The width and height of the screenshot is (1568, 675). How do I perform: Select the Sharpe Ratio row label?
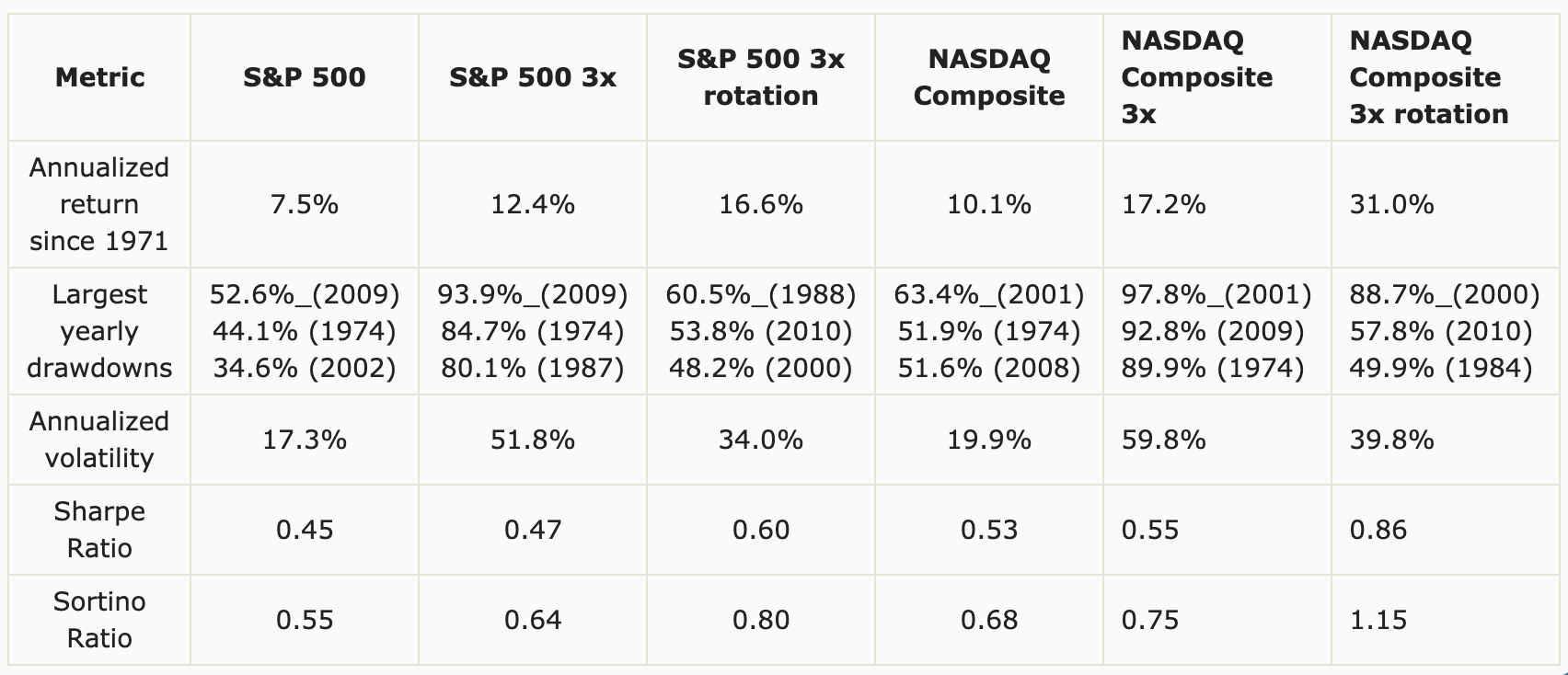(99, 530)
